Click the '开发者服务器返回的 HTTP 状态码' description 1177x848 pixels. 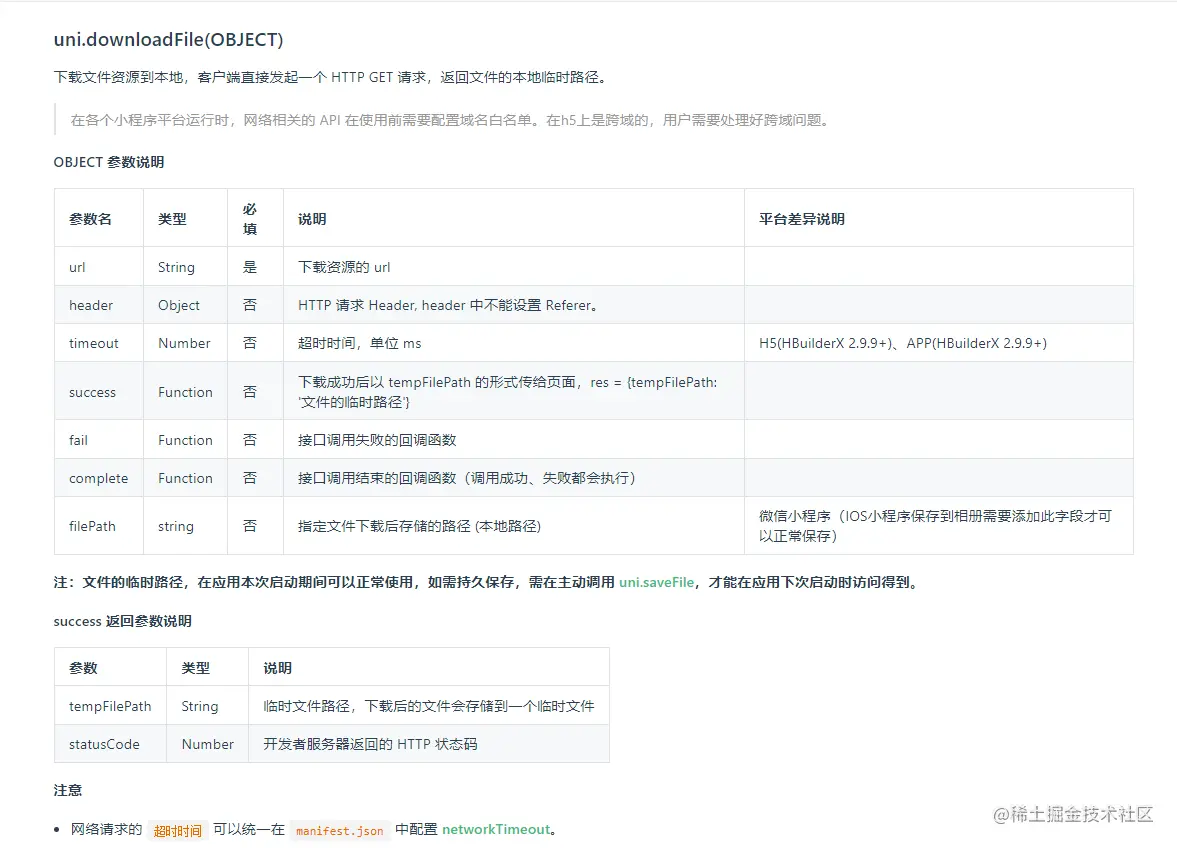(370, 744)
